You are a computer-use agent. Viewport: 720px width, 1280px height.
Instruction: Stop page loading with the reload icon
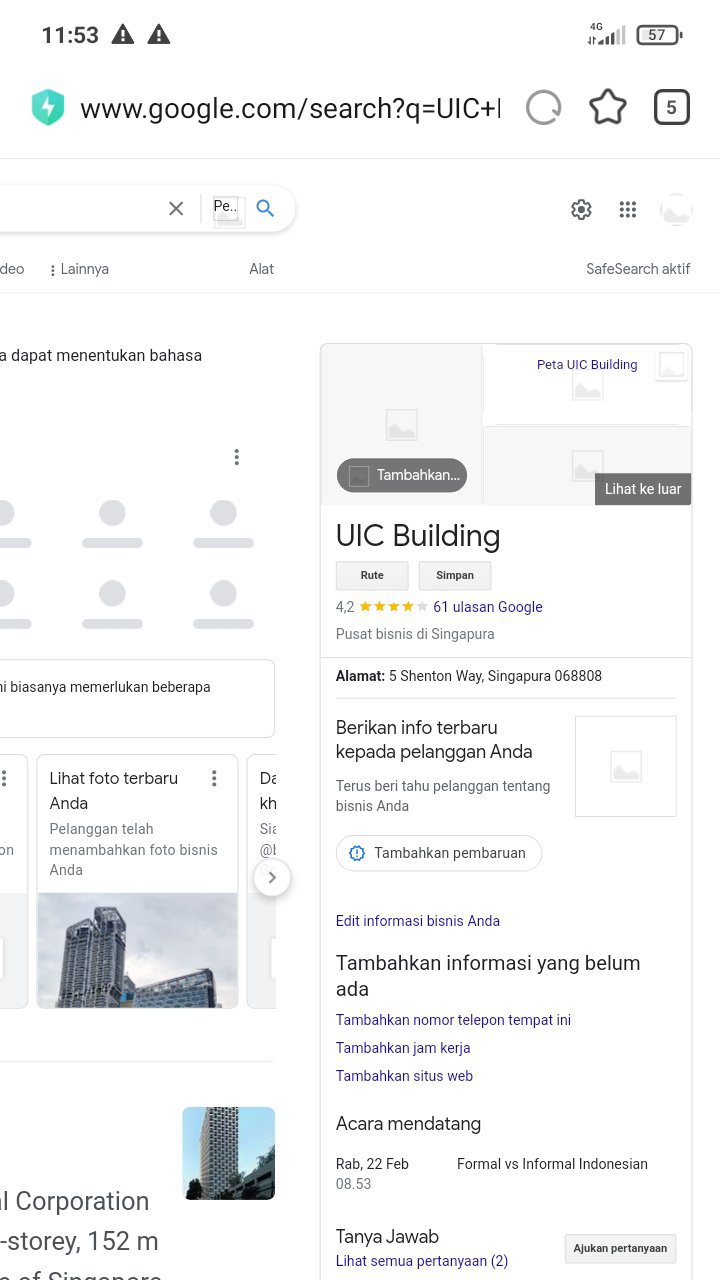coord(543,108)
